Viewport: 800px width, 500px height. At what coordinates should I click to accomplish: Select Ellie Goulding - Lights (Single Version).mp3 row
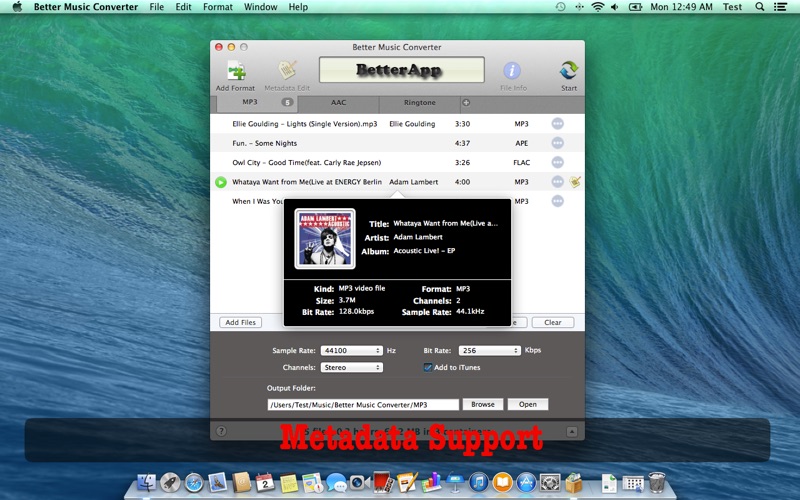point(397,123)
